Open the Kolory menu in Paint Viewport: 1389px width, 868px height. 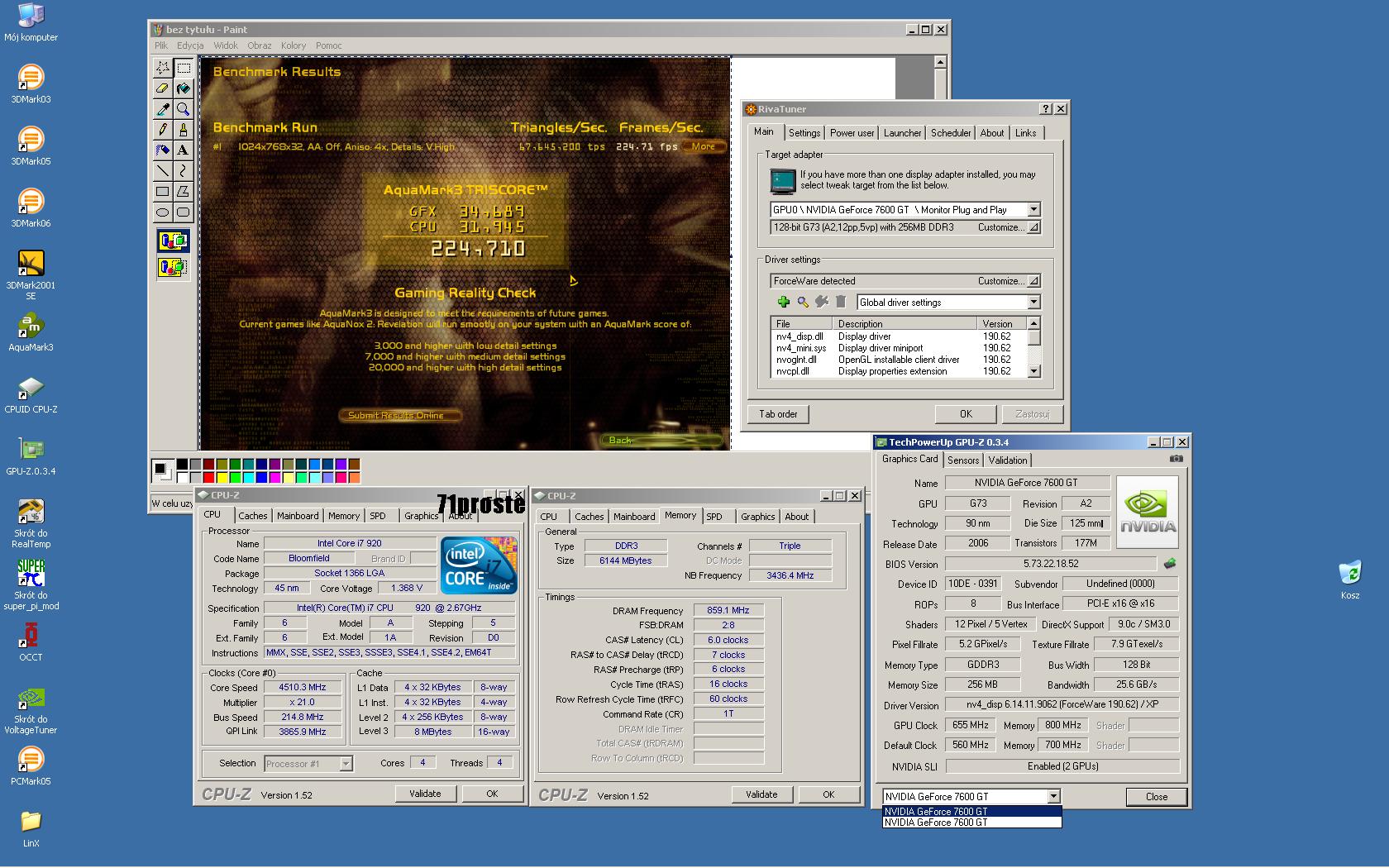pos(294,45)
